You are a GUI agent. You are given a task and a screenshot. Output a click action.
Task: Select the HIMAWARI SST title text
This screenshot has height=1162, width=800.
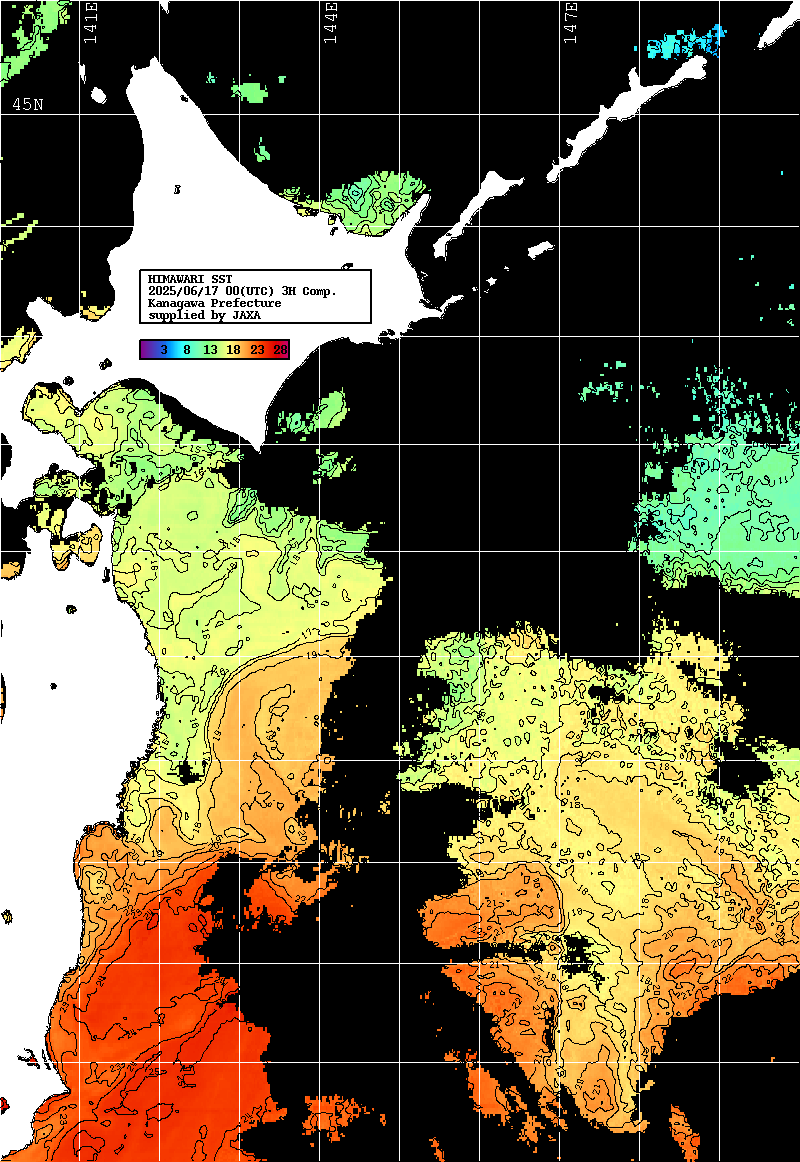click(190, 279)
